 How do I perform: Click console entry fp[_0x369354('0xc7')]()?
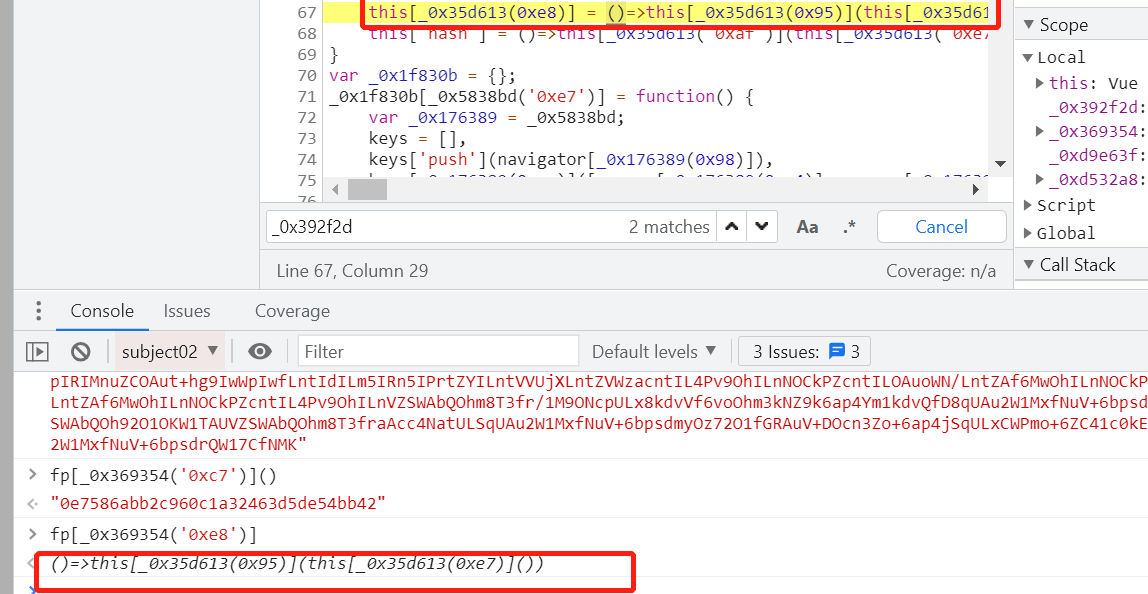pos(163,475)
